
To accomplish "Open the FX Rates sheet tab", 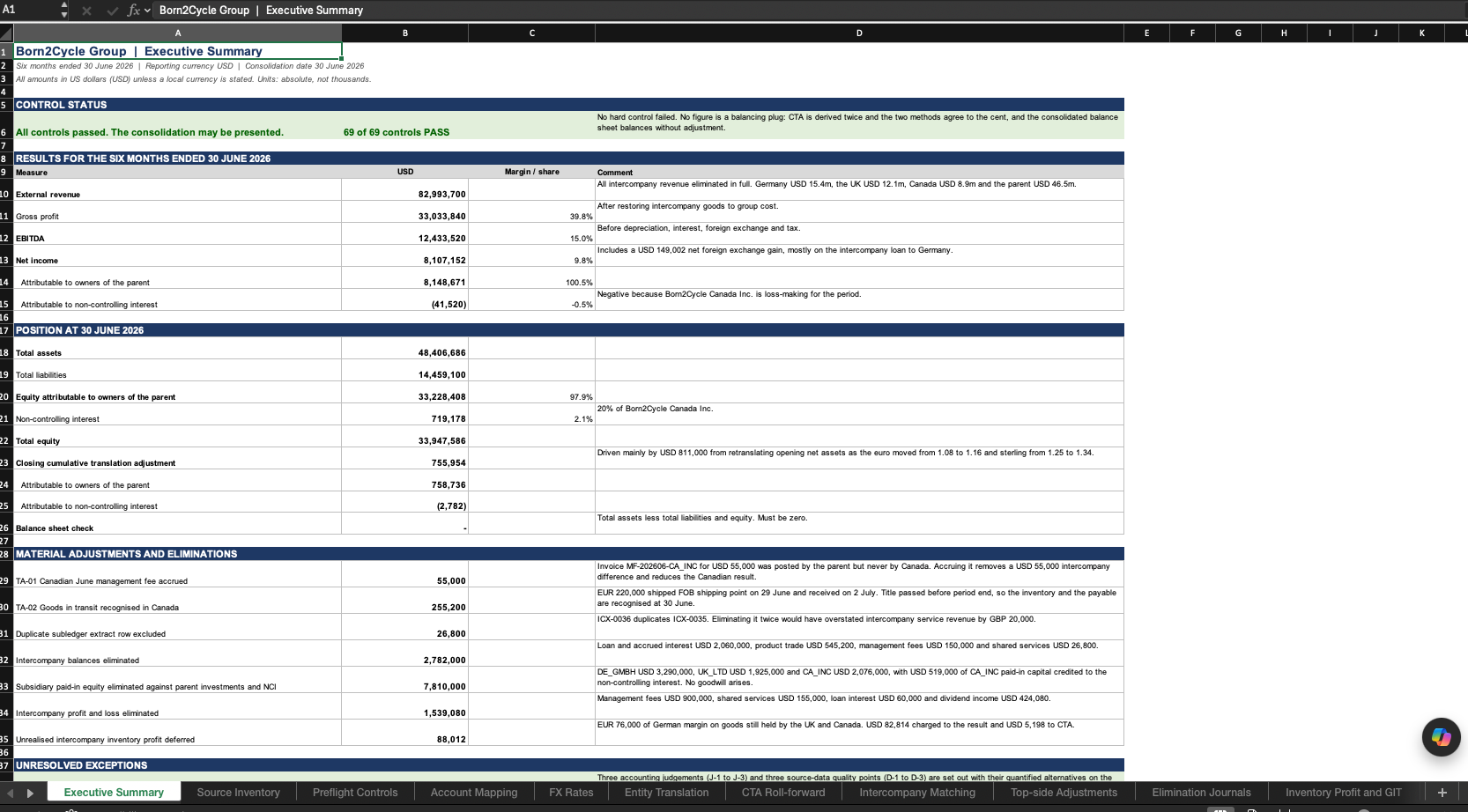I will 571,793.
